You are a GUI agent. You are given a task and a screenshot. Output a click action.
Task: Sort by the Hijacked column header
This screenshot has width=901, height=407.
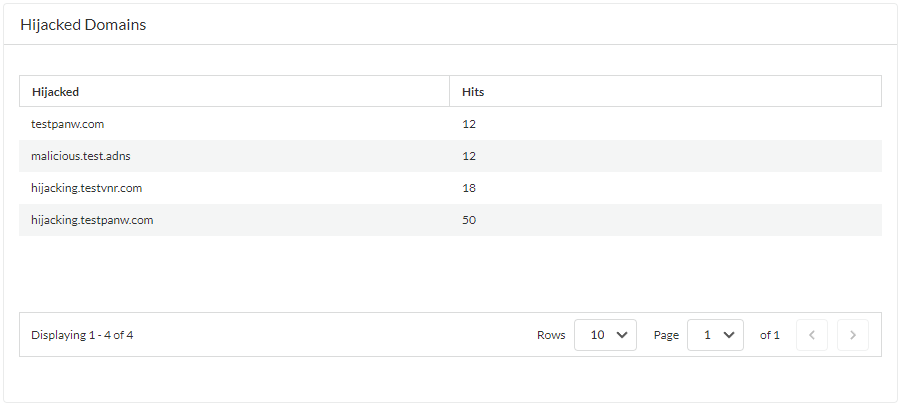[56, 92]
